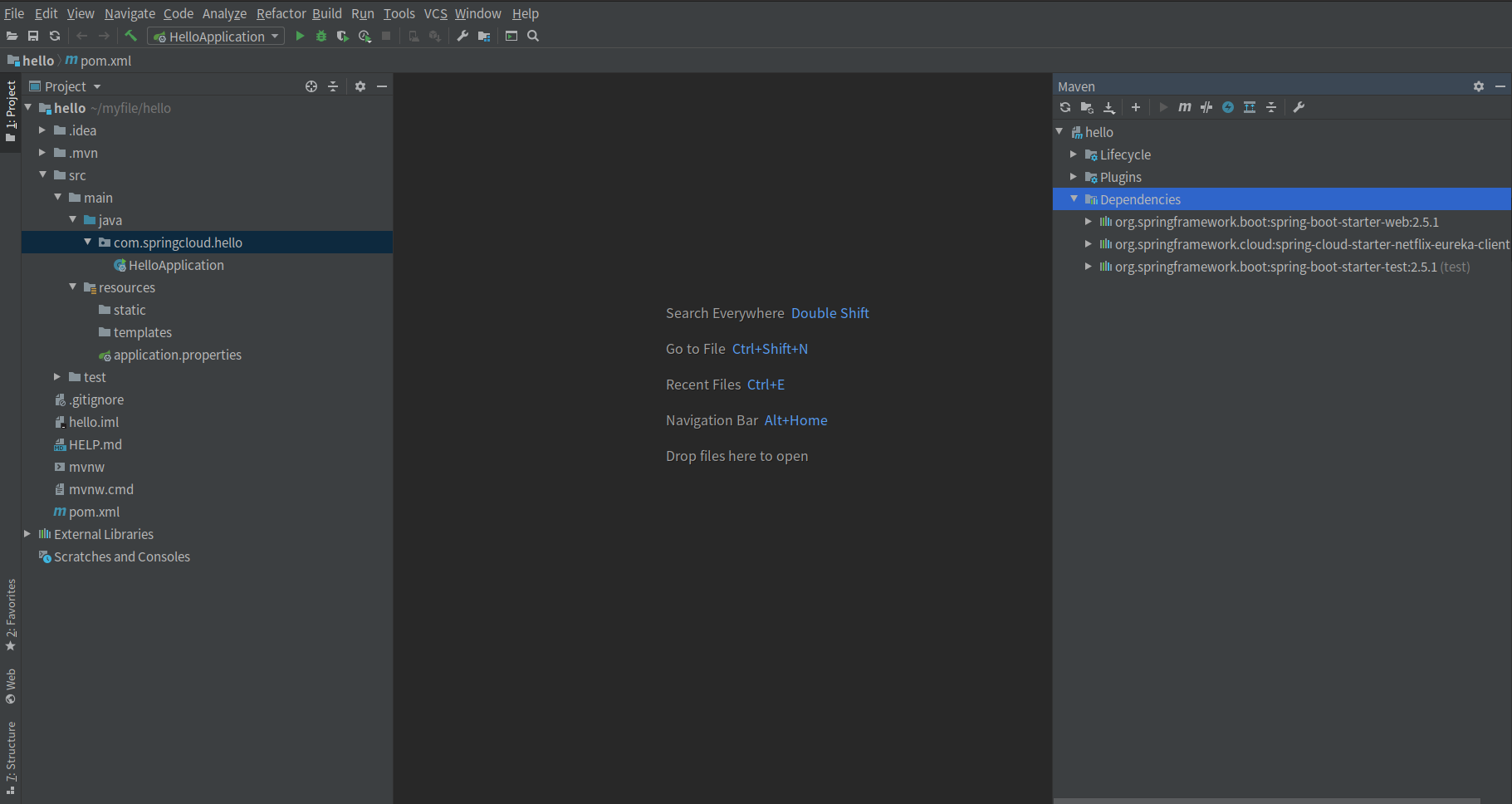
Task: Open the profiler run icon with clock
Action: click(365, 37)
